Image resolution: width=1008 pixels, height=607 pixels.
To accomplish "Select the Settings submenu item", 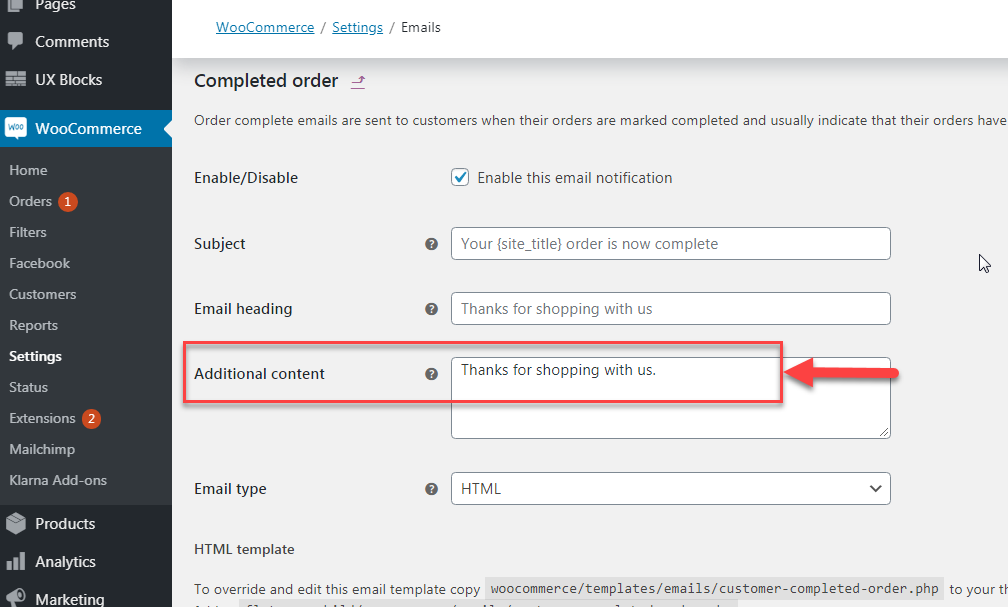I will (35, 356).
